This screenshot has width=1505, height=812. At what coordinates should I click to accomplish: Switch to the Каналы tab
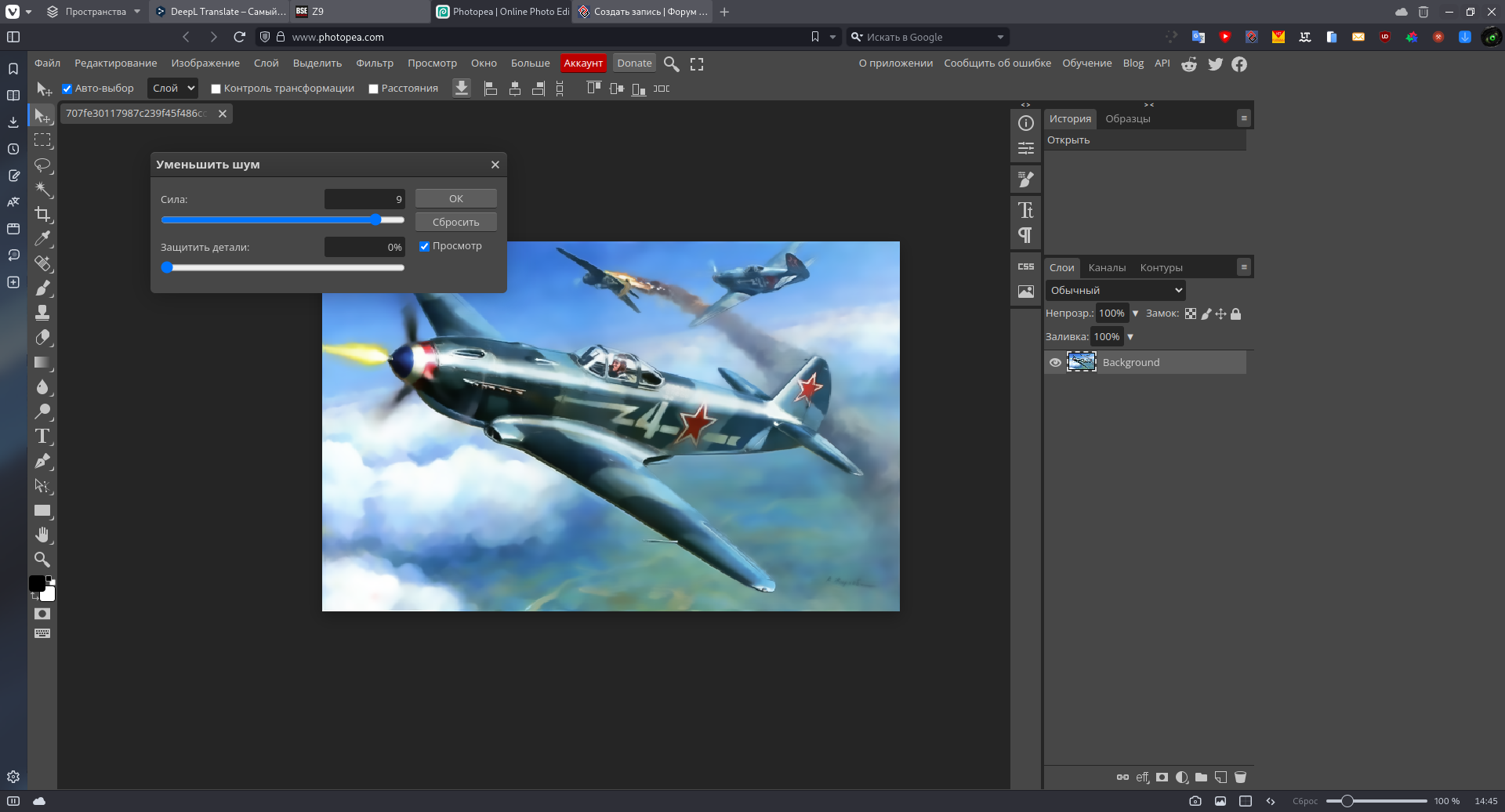(x=1106, y=267)
